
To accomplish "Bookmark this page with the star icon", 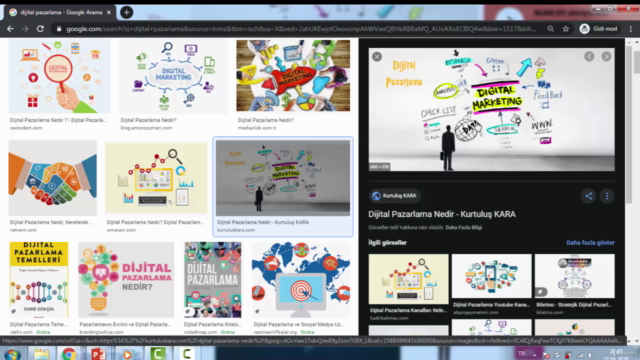I will click(566, 29).
